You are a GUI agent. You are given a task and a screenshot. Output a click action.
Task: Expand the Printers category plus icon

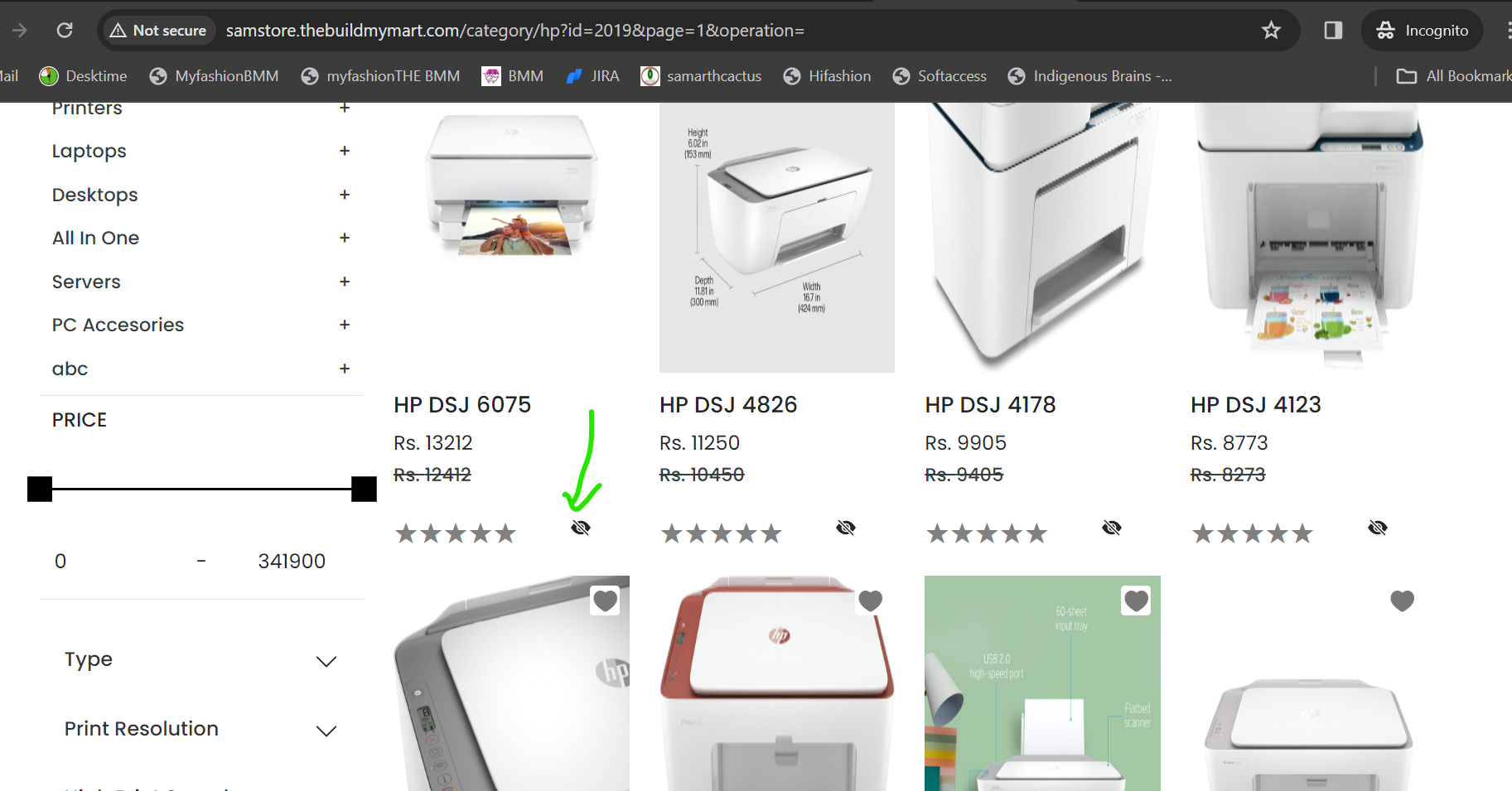345,108
